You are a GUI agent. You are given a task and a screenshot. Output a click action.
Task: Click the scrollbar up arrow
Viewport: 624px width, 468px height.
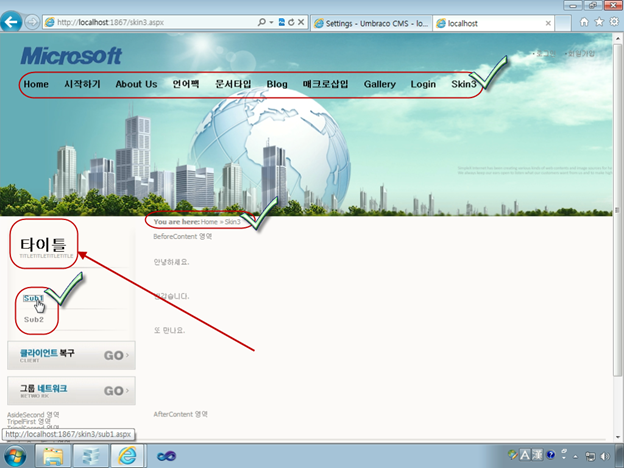click(618, 39)
